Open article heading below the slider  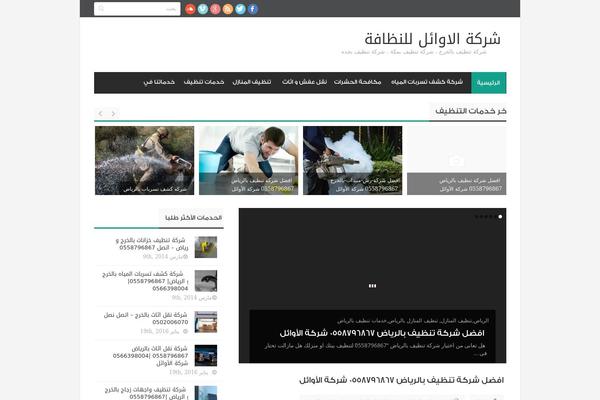pyautogui.click(x=401, y=380)
